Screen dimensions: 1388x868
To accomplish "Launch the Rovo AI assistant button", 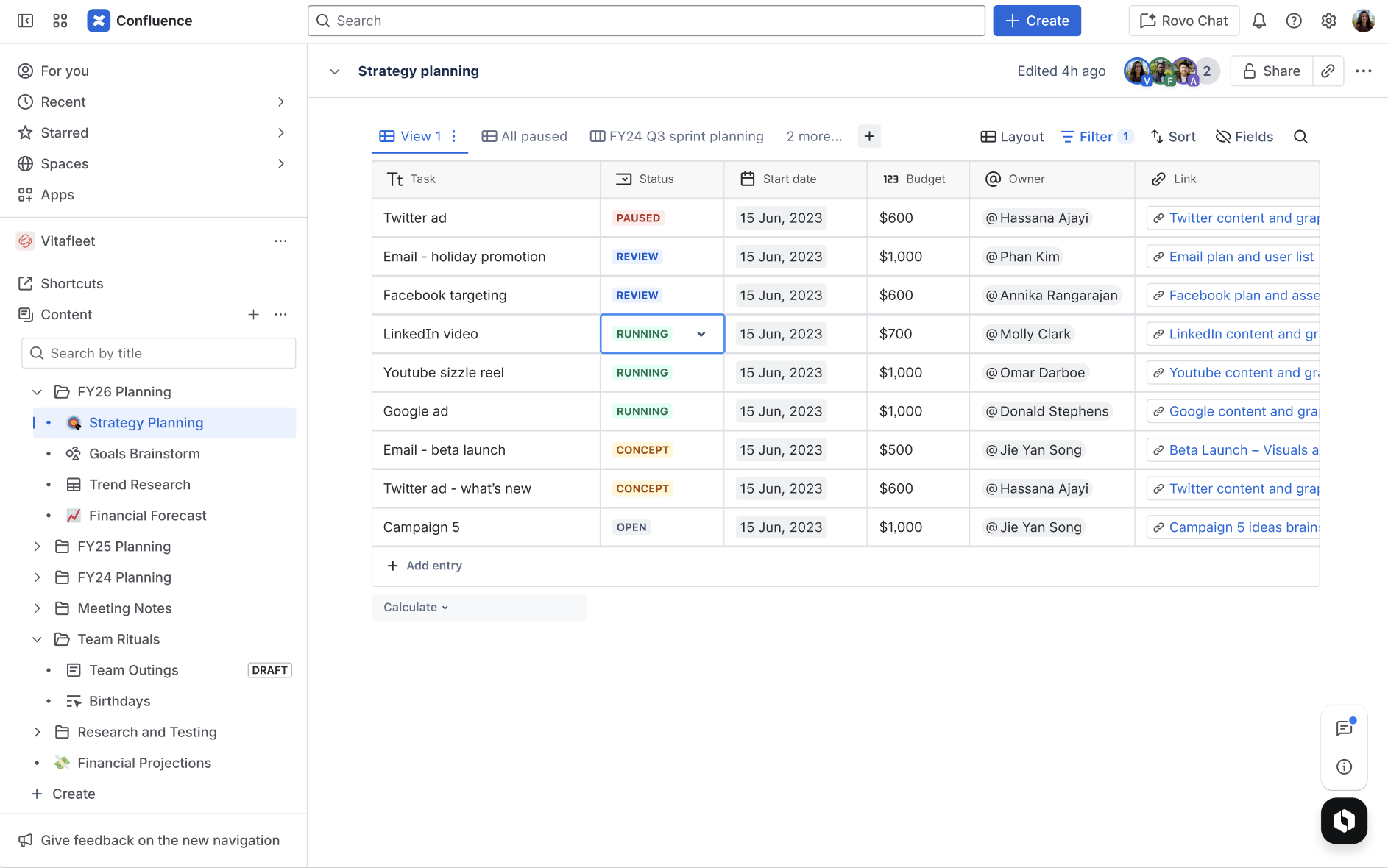I will 1344,820.
